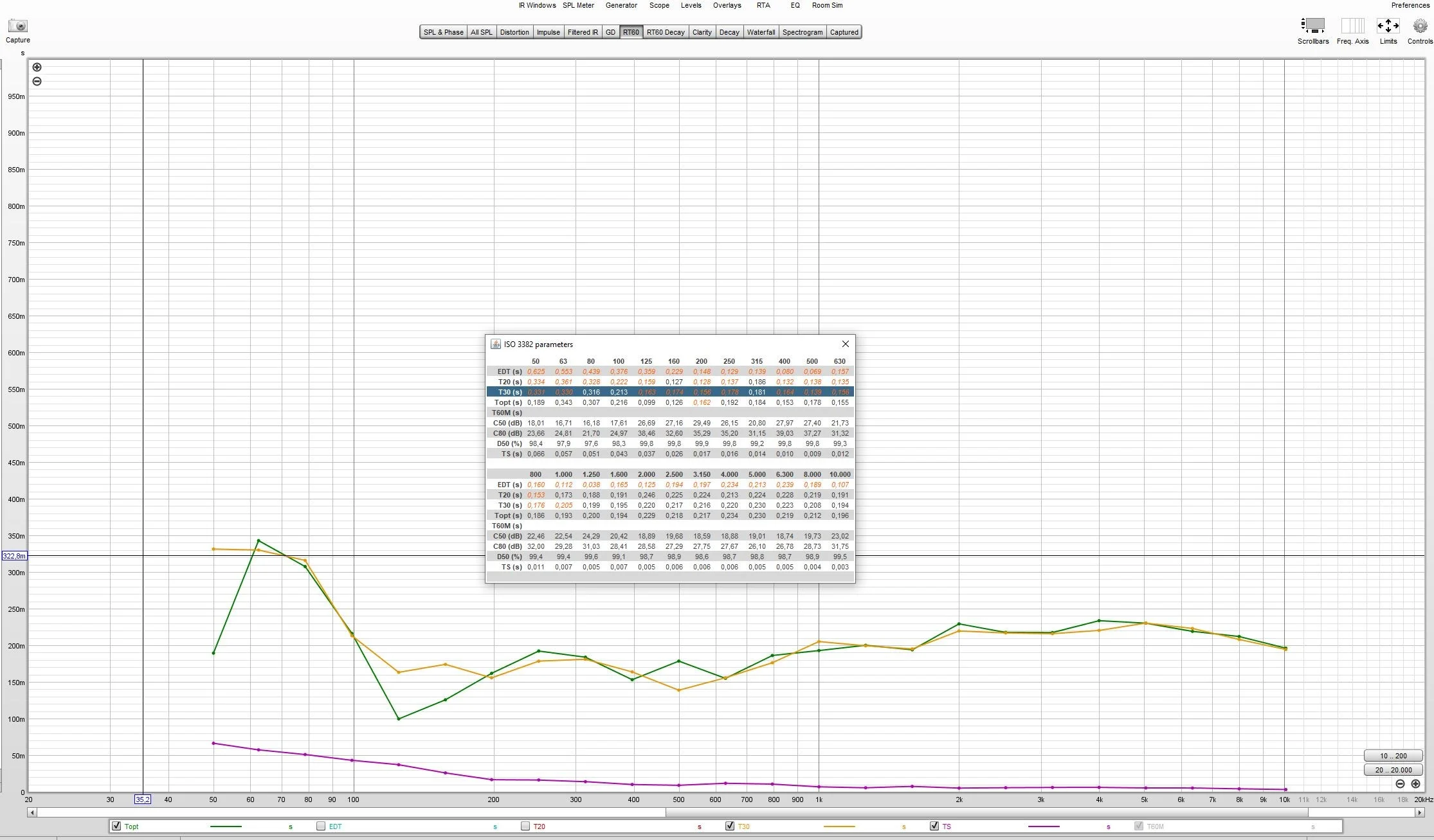
Task: Click the orange T30 line color swatch
Action: point(839,827)
